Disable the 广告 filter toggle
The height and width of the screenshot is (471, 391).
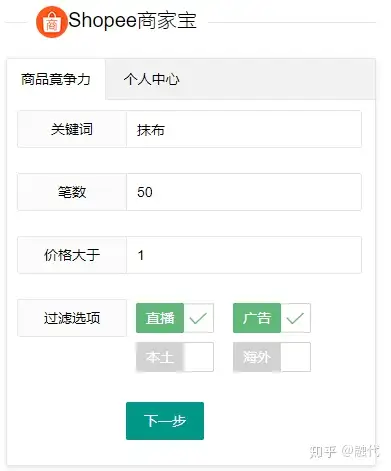click(x=272, y=318)
